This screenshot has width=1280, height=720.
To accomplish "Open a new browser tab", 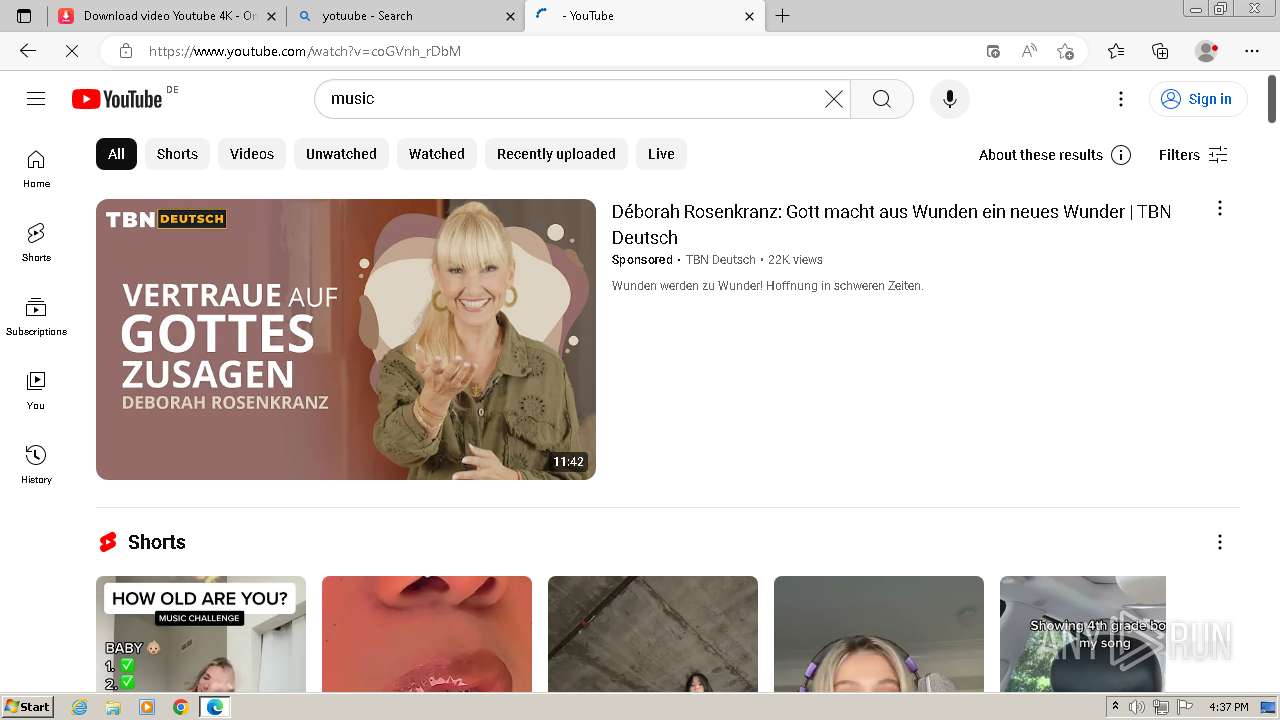I will (782, 16).
